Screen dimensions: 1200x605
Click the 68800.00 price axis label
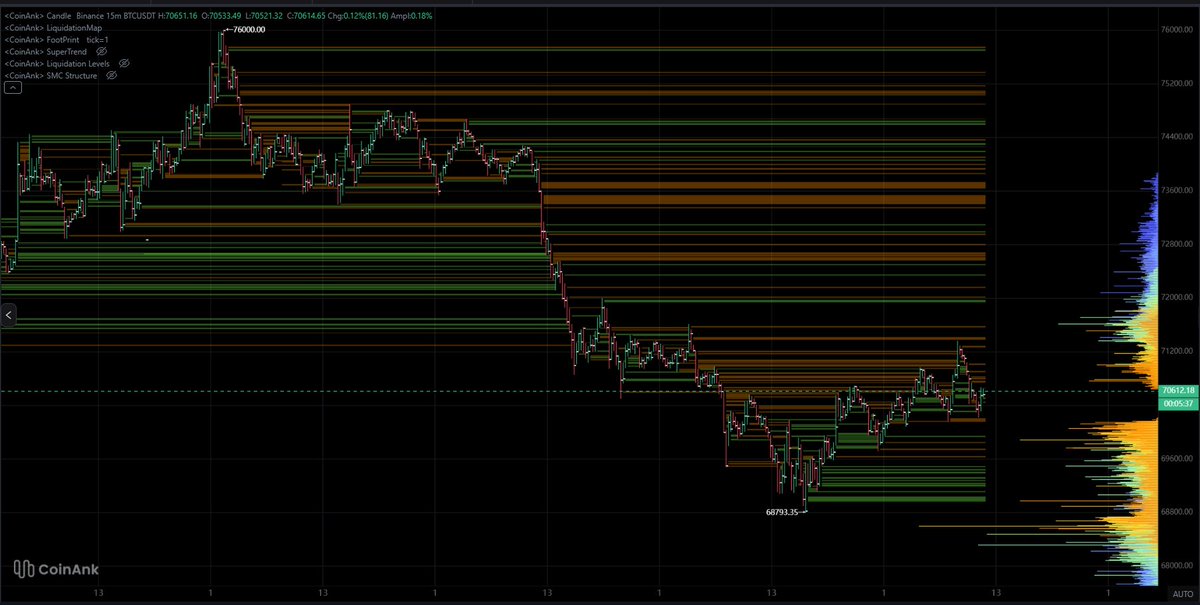tap(1176, 512)
